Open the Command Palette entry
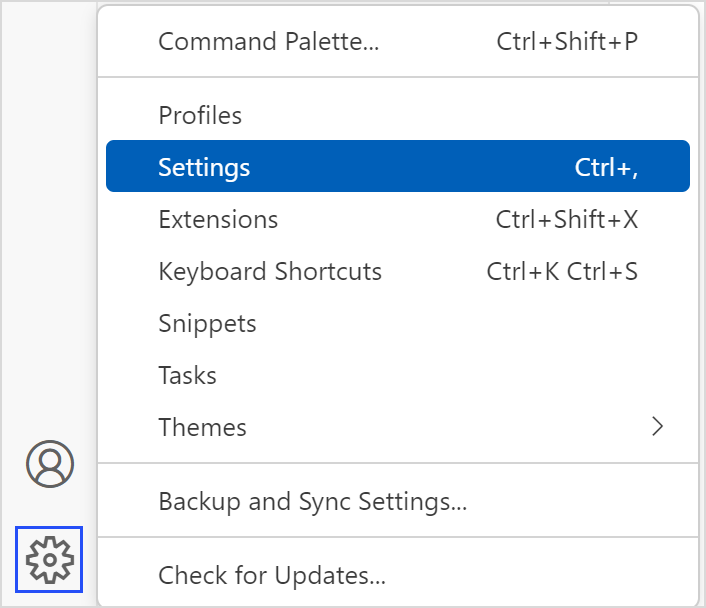This screenshot has height=608, width=706. click(268, 42)
